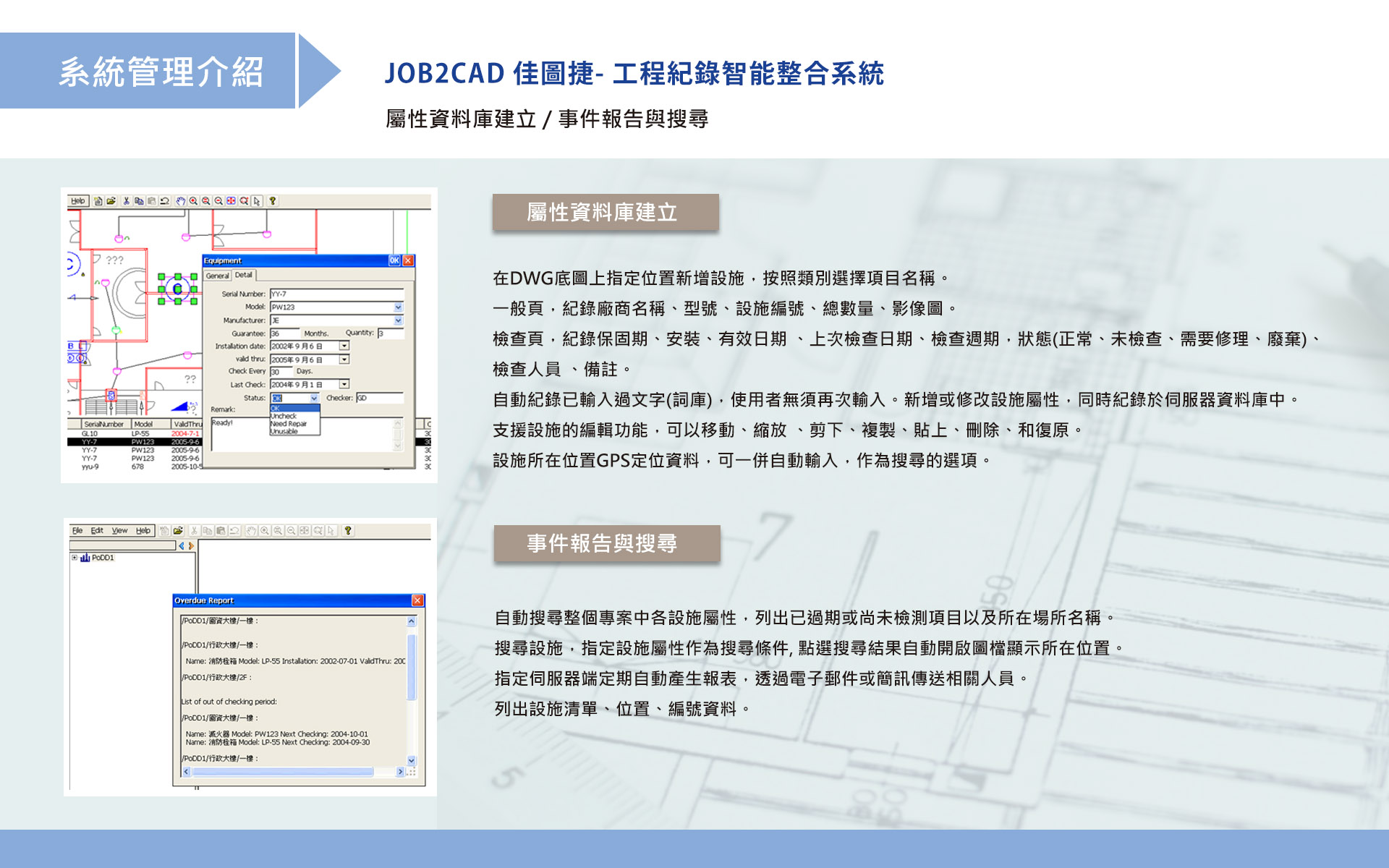
Task: Click the orange forward arrow above PoDD1 tree
Action: point(191,545)
